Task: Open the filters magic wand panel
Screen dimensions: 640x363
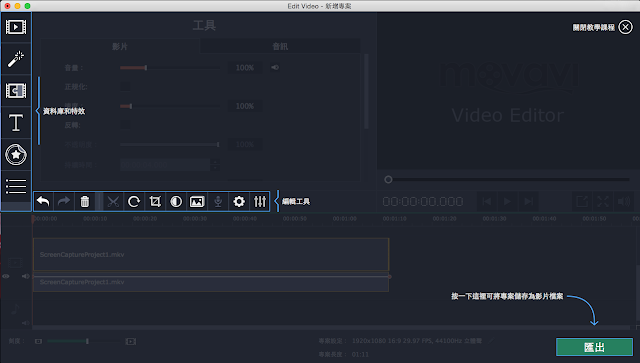Action: (16, 59)
